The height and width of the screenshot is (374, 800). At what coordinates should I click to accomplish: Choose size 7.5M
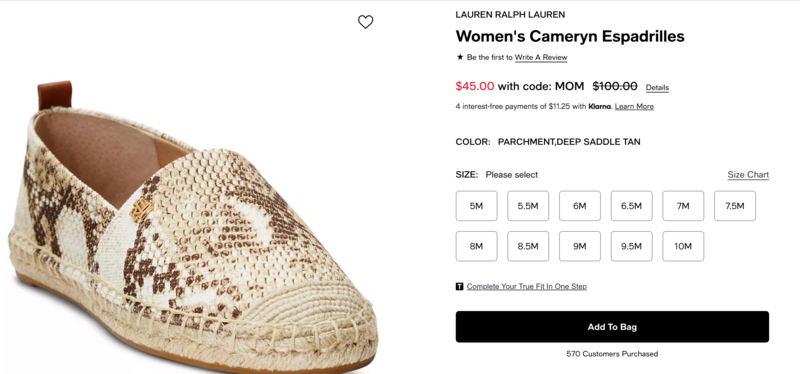(735, 206)
